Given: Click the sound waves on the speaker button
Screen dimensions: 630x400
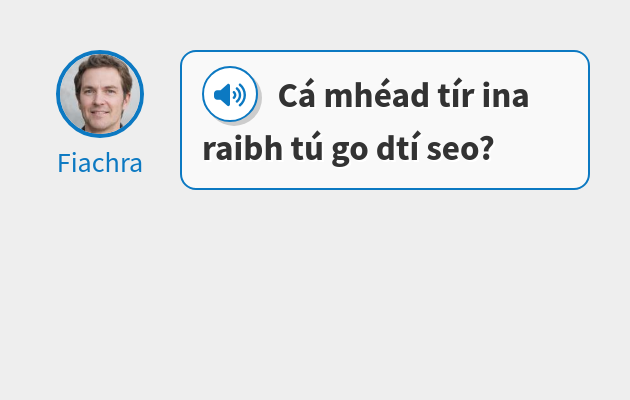Looking at the screenshot, I should (x=240, y=95).
